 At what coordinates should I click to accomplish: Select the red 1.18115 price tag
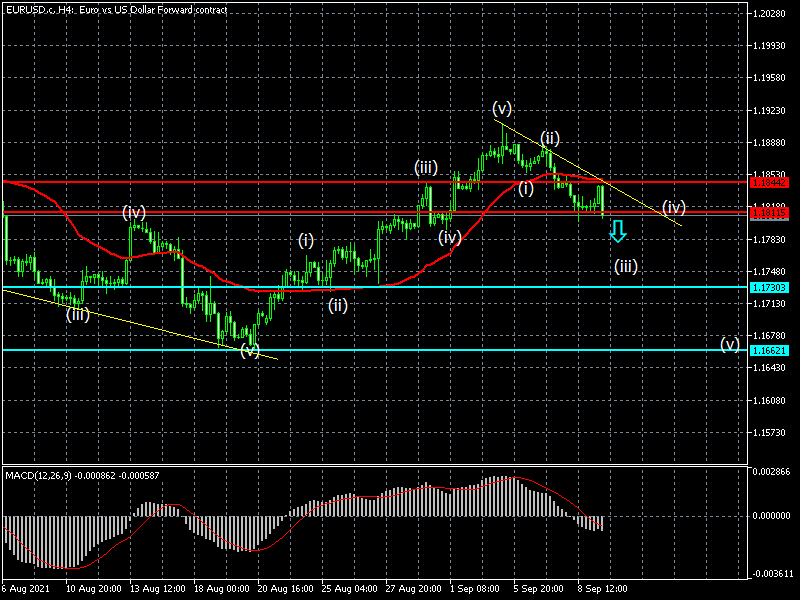point(772,213)
